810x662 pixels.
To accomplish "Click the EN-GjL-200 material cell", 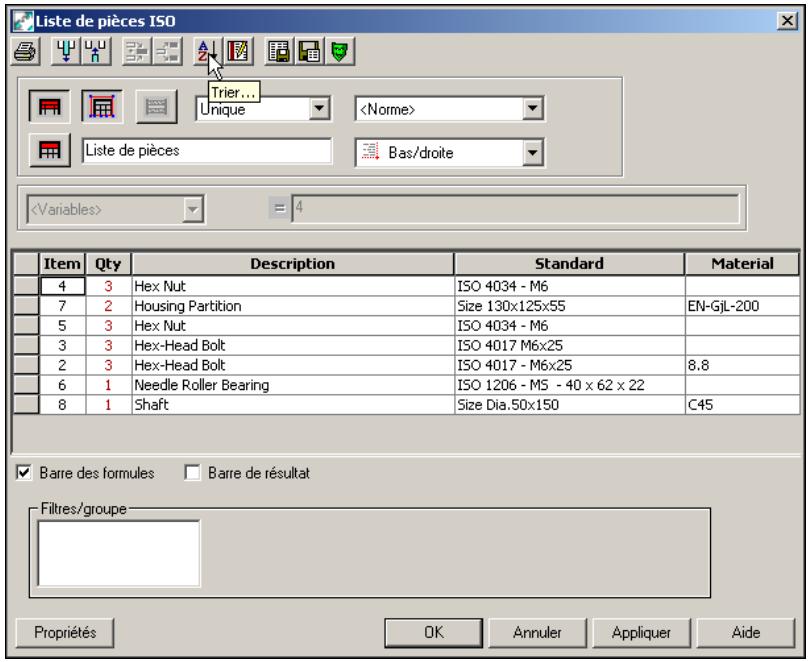I will tap(742, 306).
